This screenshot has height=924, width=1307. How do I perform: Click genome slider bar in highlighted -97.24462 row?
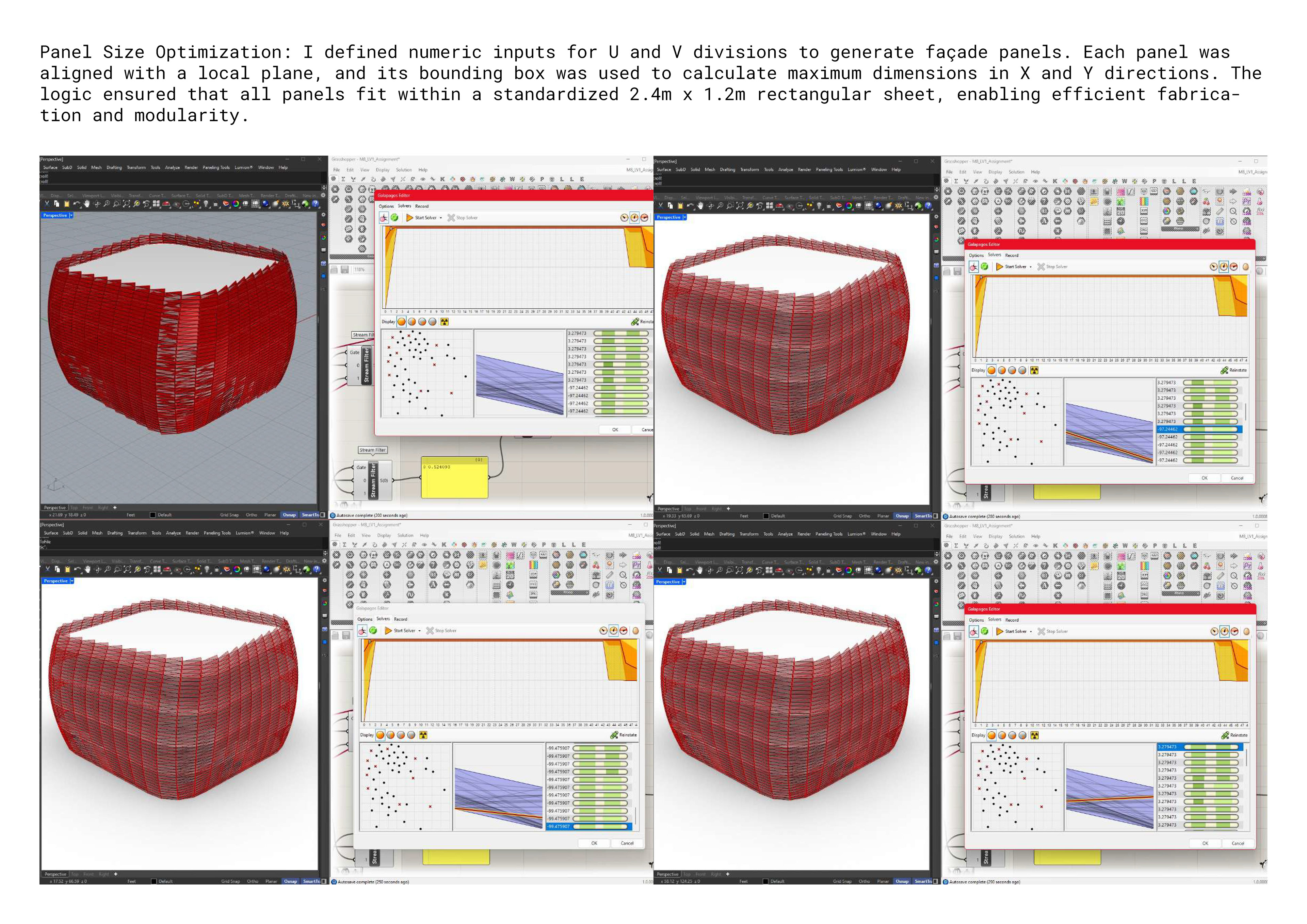1210,429
